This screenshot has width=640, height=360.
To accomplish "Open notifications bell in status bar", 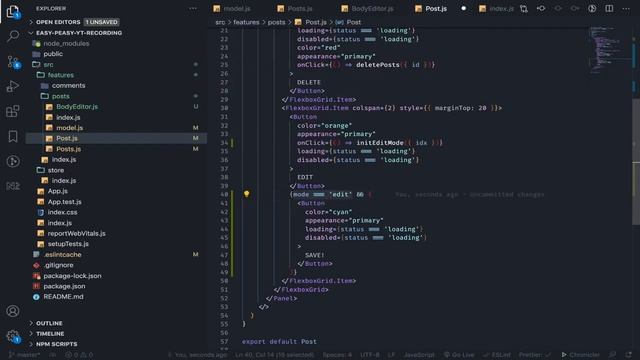I will coord(628,355).
